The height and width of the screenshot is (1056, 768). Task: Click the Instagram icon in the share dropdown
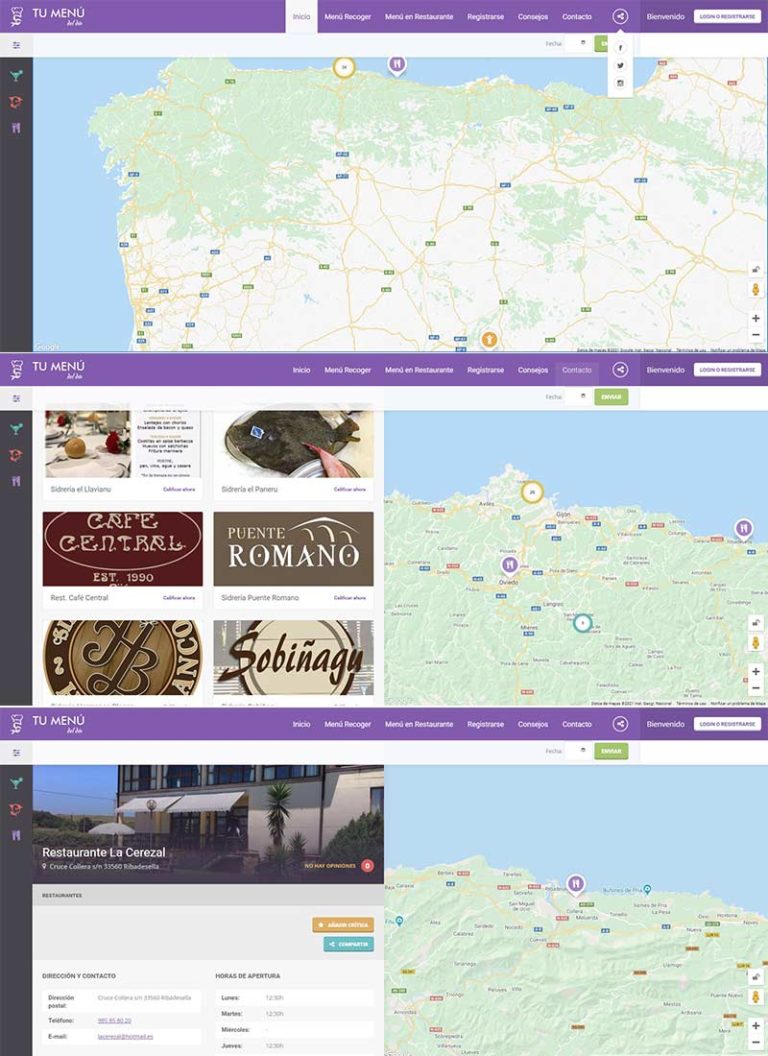620,84
